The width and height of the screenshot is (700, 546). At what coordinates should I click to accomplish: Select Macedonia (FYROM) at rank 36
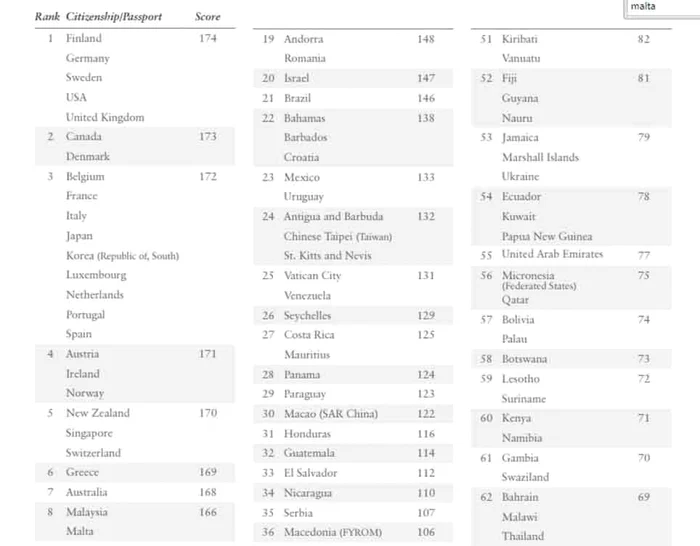[x=333, y=532]
